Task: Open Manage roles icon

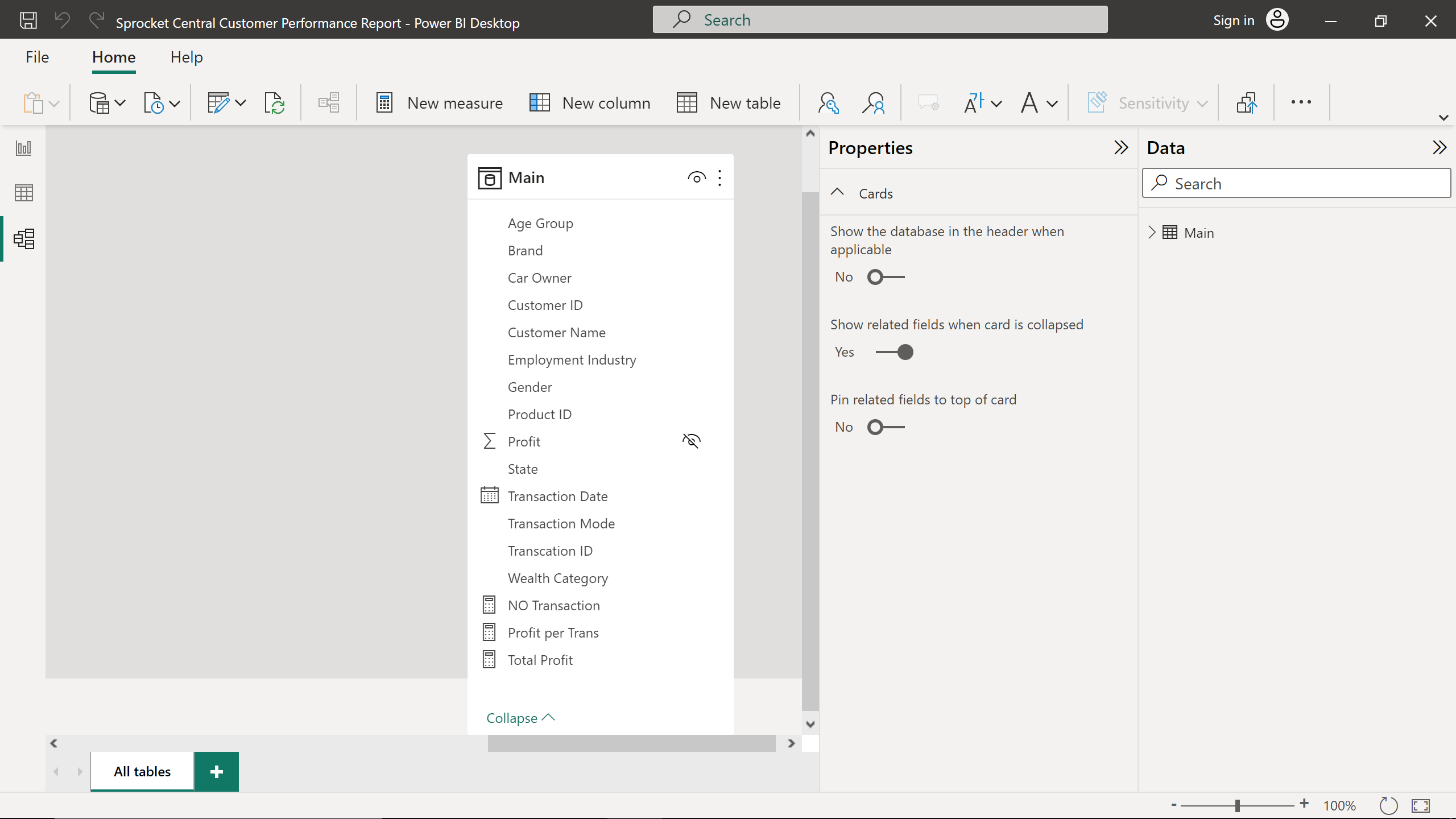Action: (828, 103)
